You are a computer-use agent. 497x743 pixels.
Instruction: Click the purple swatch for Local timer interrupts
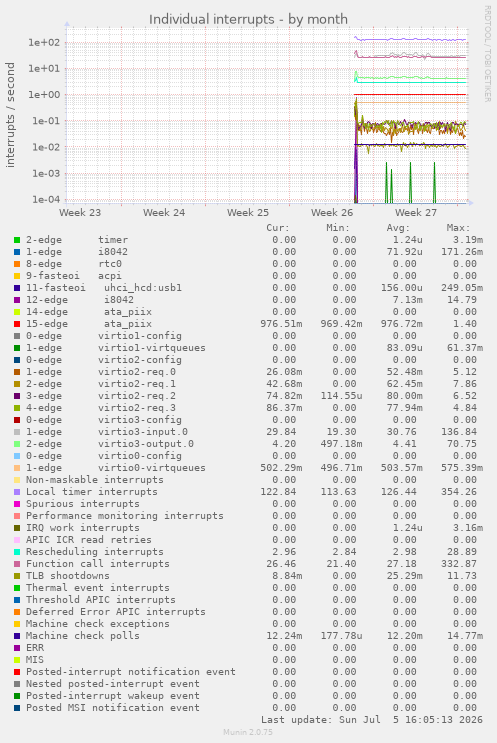click(x=17, y=492)
